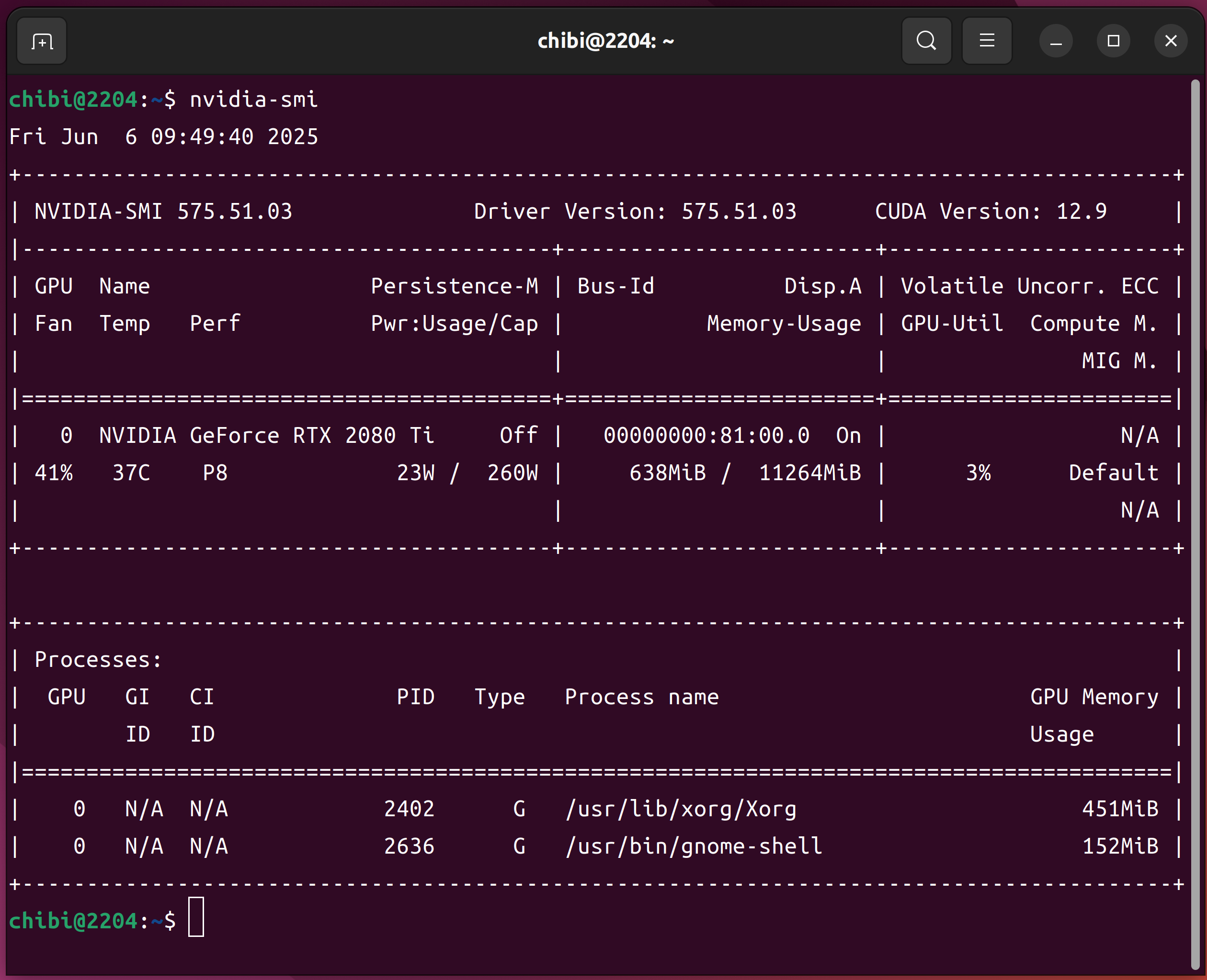Click the NVIDIA GeForce RTX 2080 Ti name

(x=266, y=436)
